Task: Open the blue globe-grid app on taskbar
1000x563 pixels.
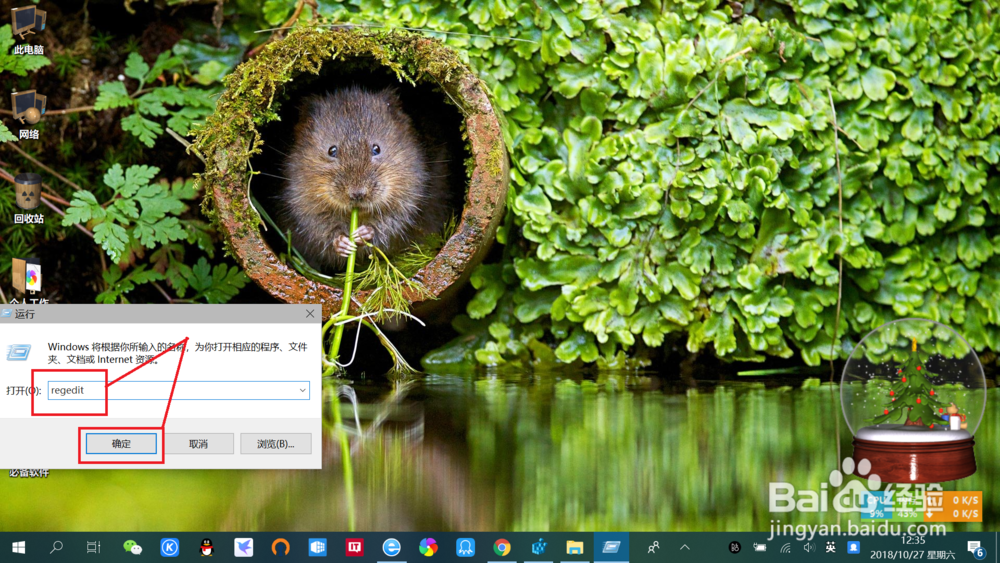Action: pos(318,547)
